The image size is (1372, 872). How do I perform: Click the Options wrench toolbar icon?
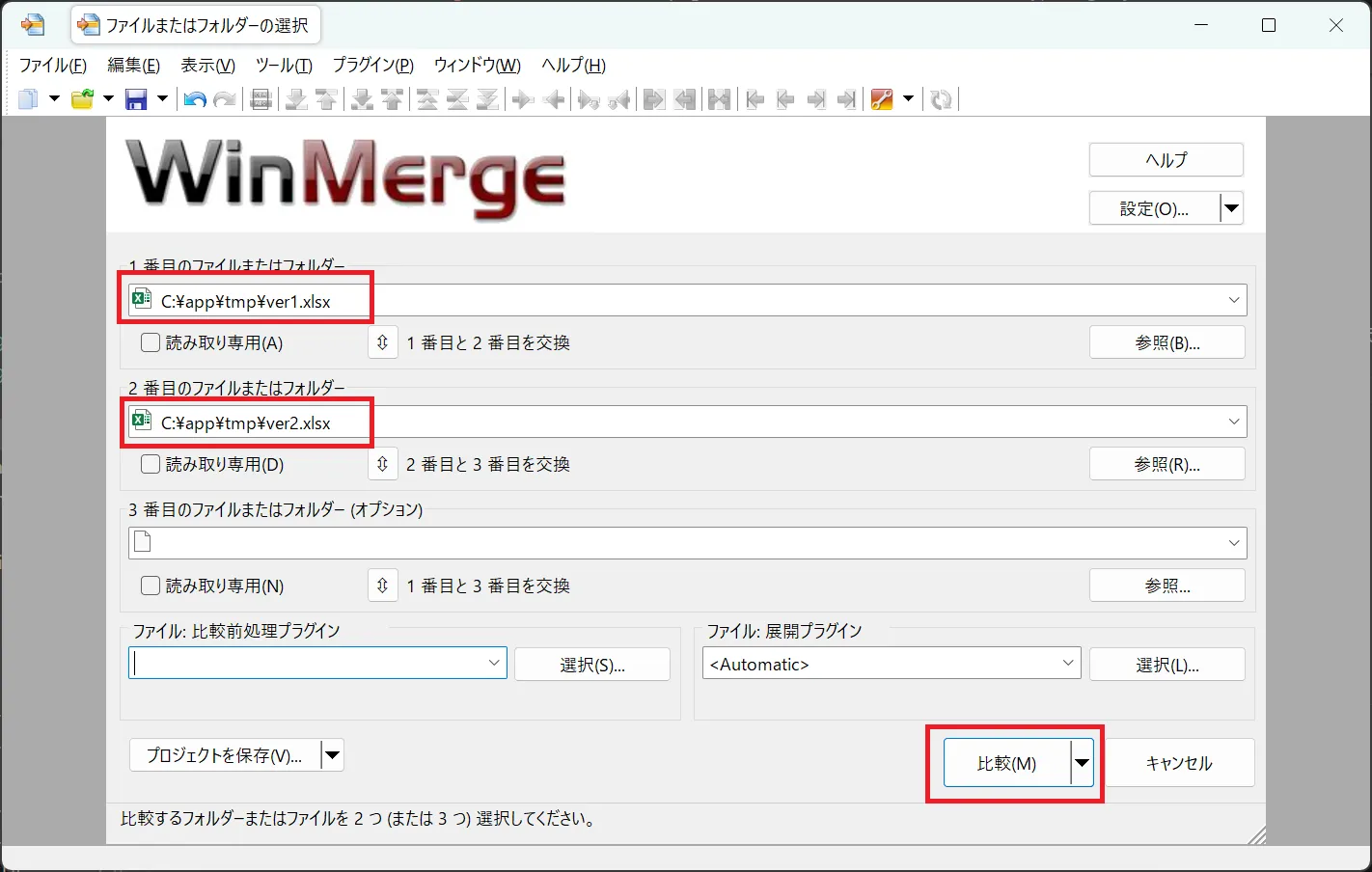[882, 98]
